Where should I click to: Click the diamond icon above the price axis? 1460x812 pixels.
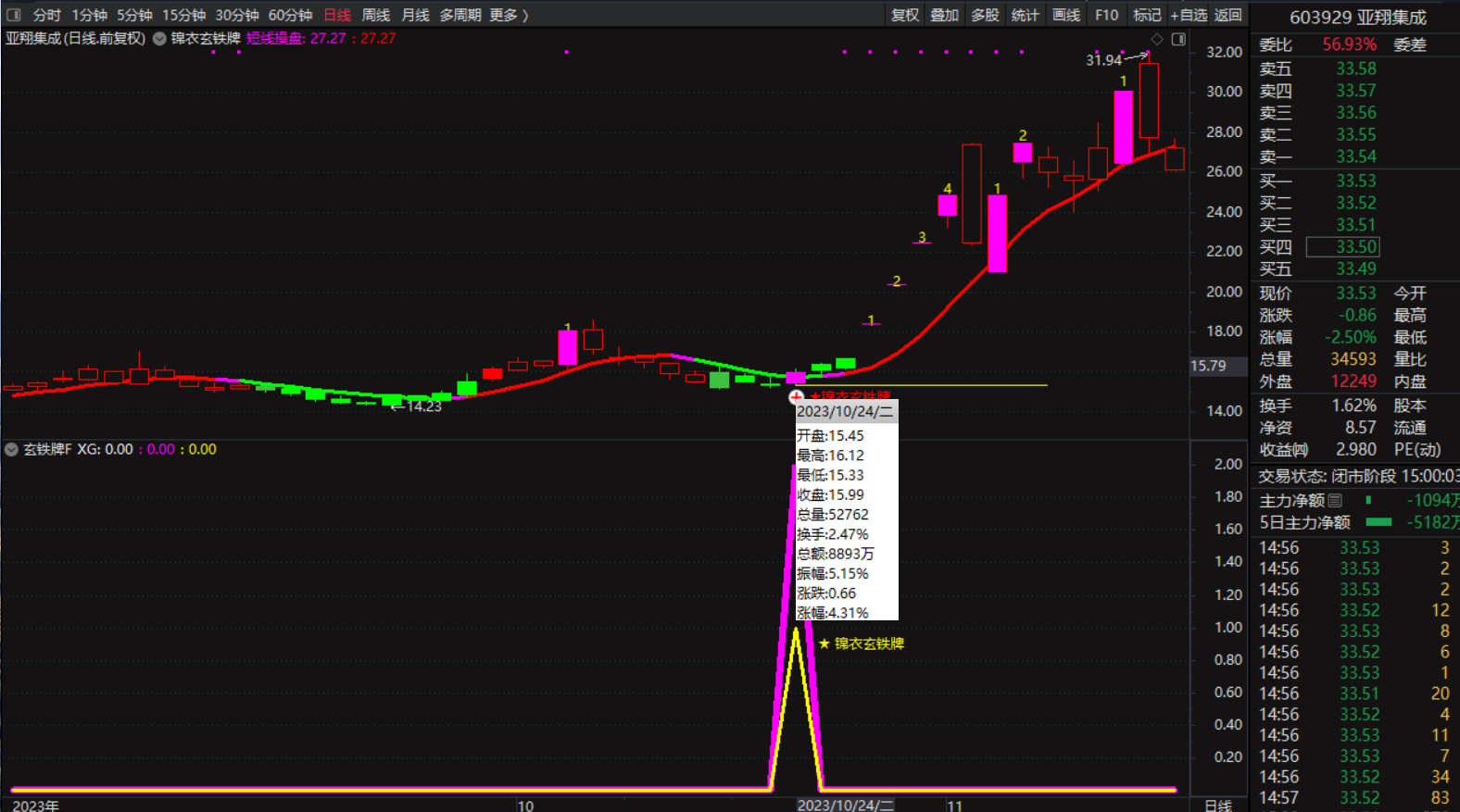pos(1156,39)
